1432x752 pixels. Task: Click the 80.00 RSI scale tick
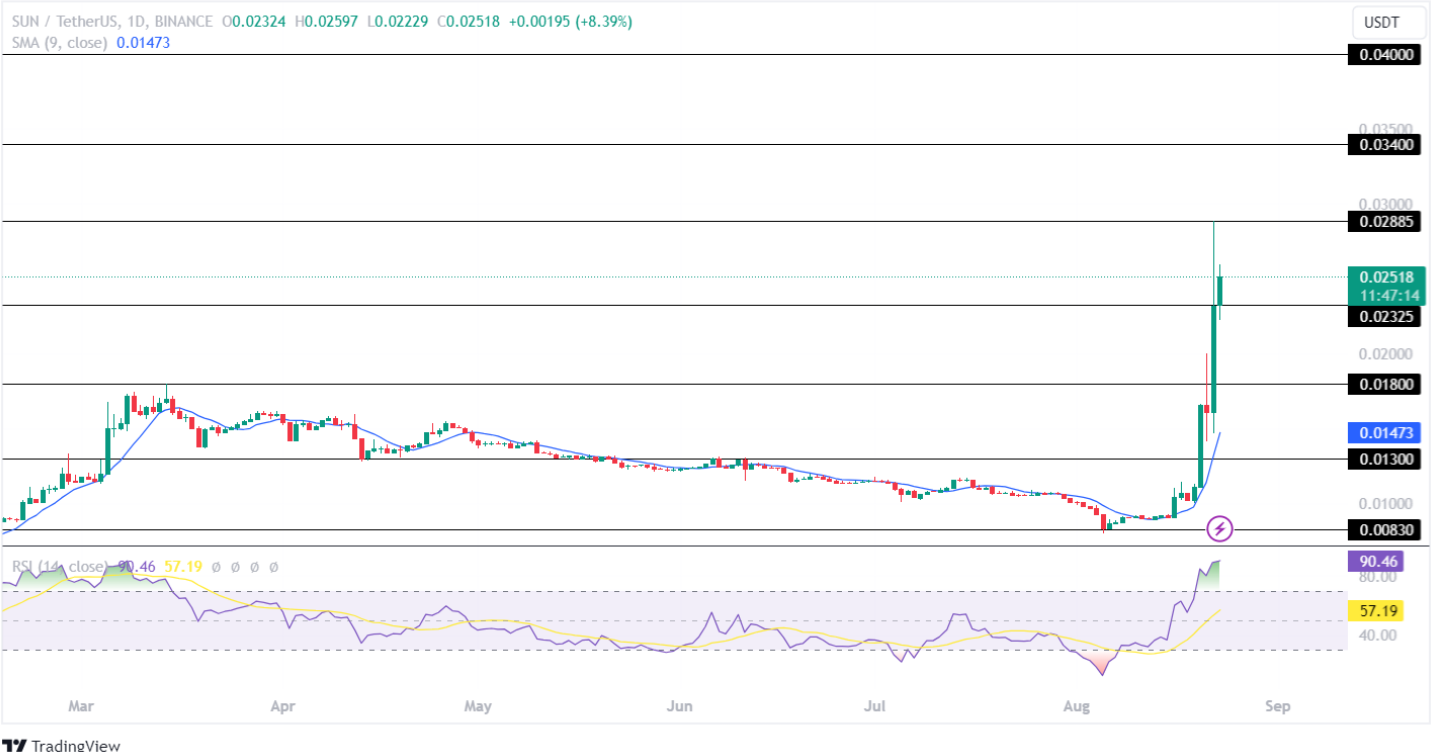[1376, 577]
